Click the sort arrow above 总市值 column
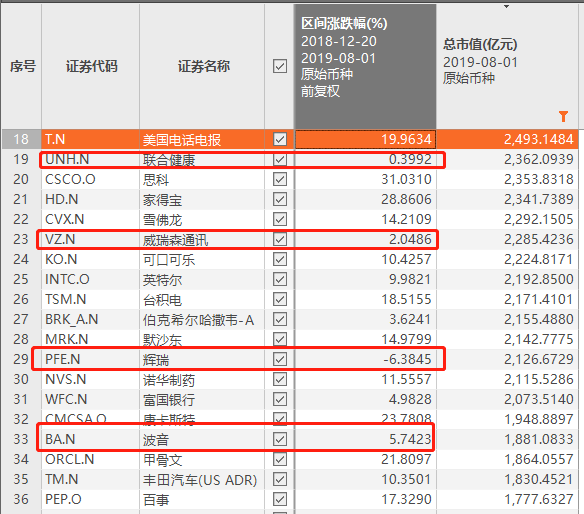This screenshot has height=514, width=584. click(506, 7)
